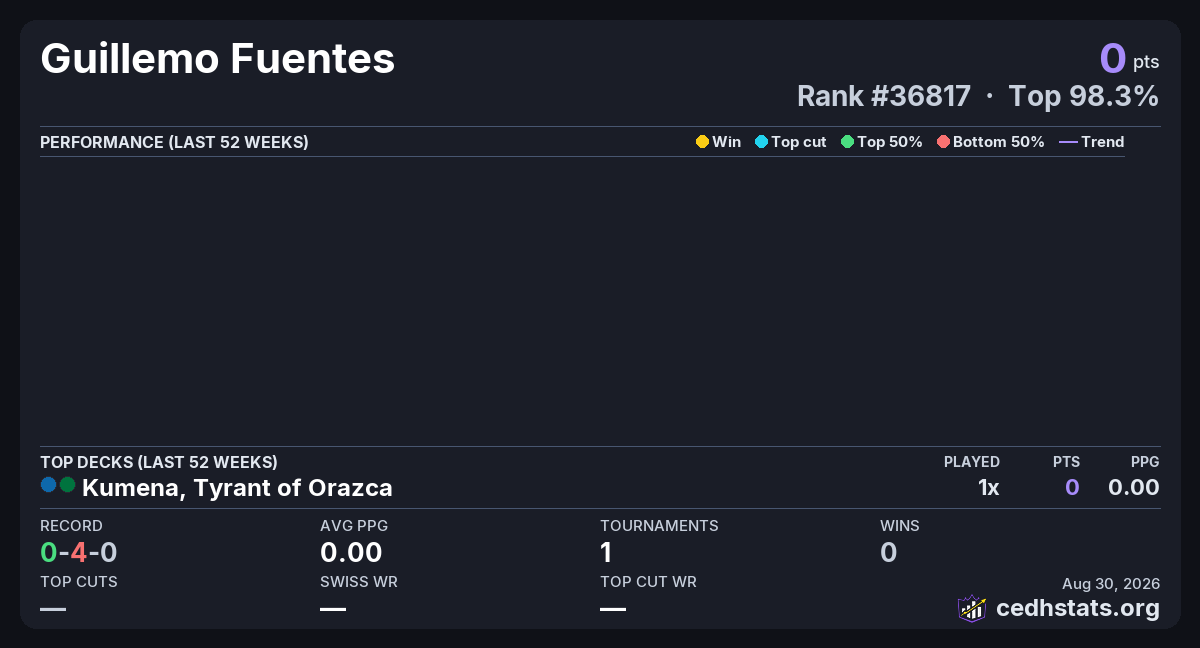Image resolution: width=1200 pixels, height=648 pixels.
Task: Open Kumena, Tyrant of Orazca deck
Action: 237,488
